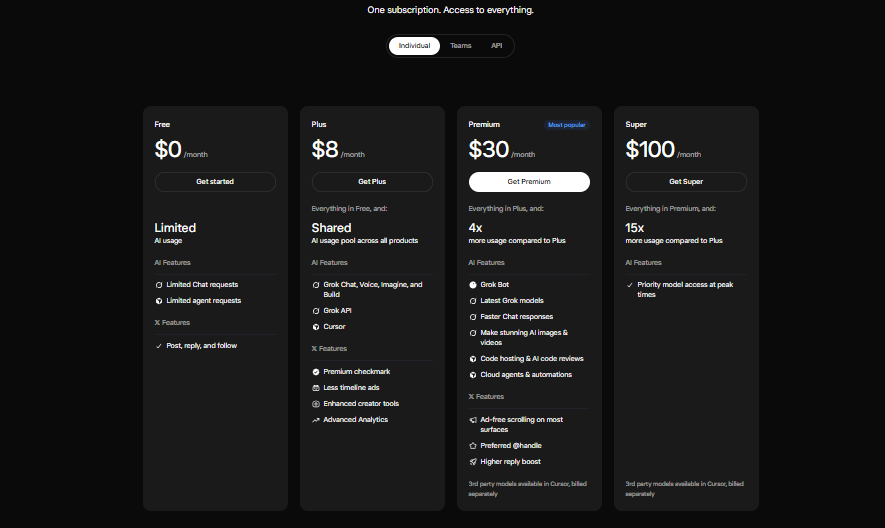Click the Plus plan title
Image resolution: width=885 pixels, height=528 pixels.
[319, 124]
